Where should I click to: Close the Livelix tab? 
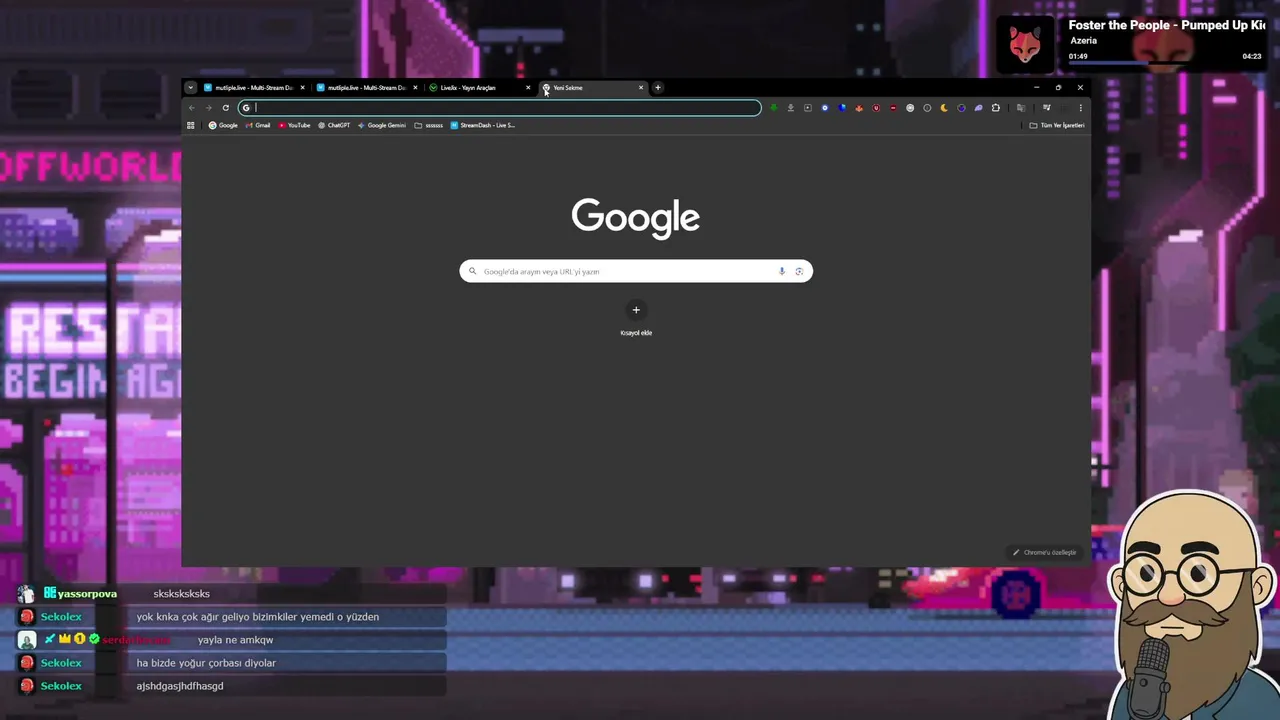[x=528, y=88]
